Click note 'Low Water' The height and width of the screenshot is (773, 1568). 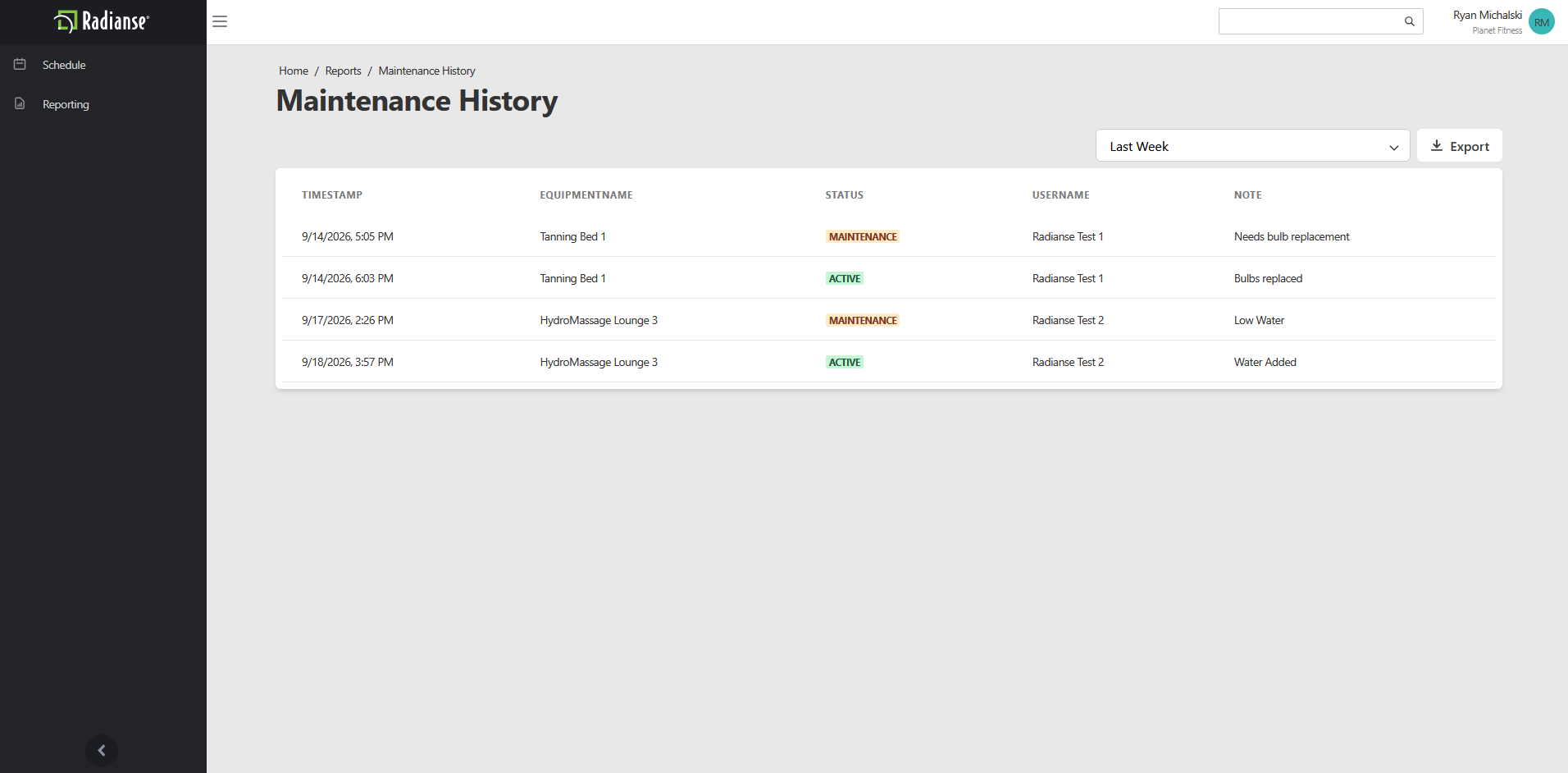[x=1259, y=320]
